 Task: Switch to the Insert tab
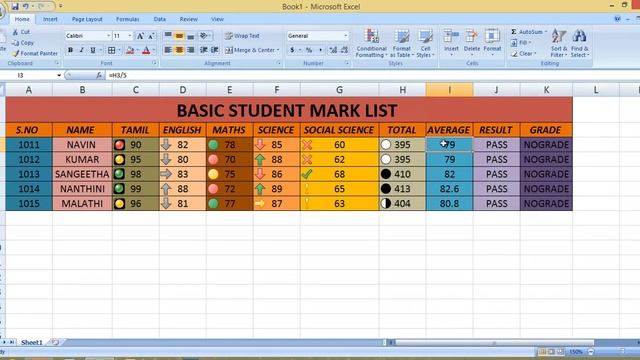[50, 19]
